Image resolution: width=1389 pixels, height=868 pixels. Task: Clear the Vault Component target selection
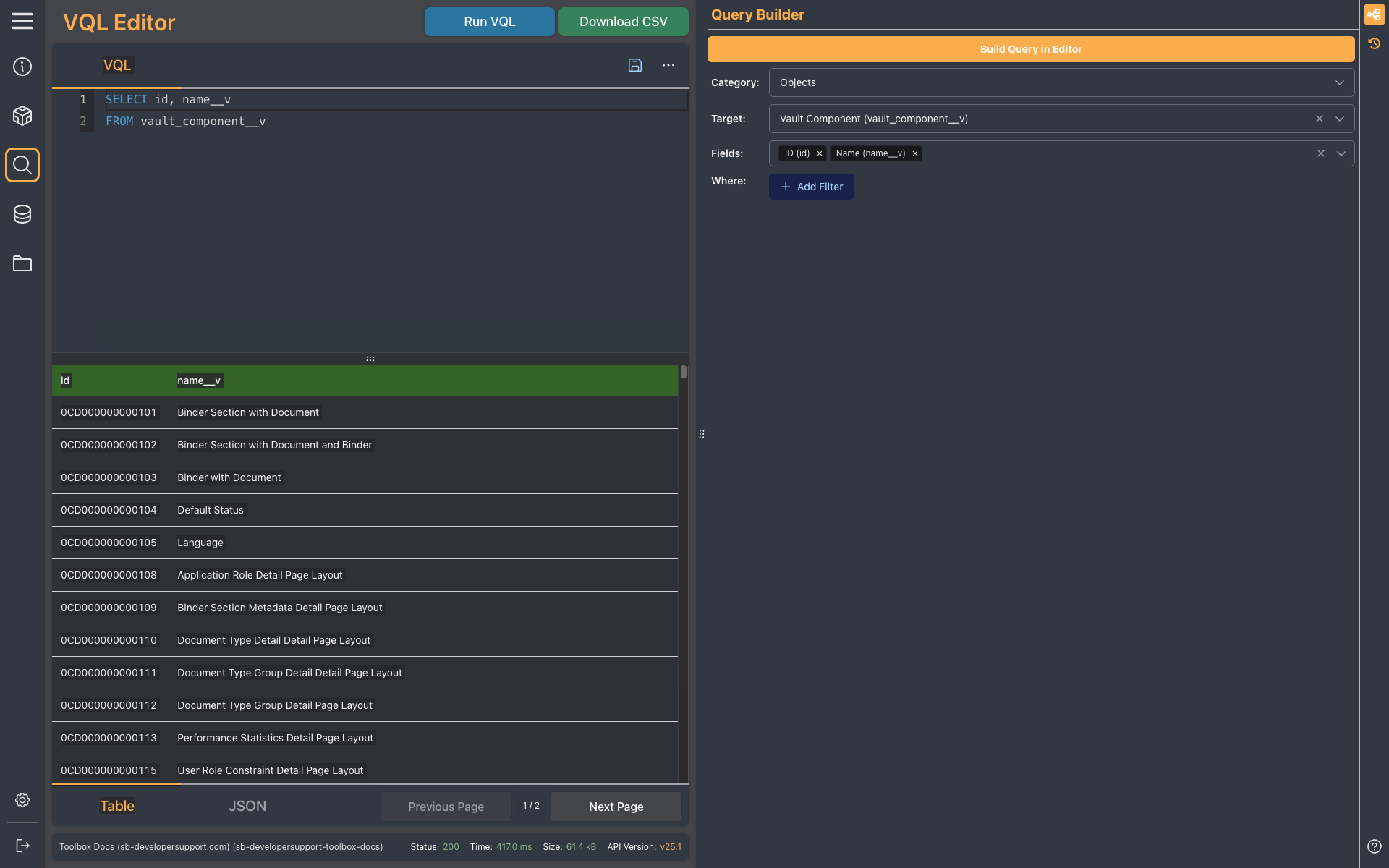pyautogui.click(x=1320, y=119)
